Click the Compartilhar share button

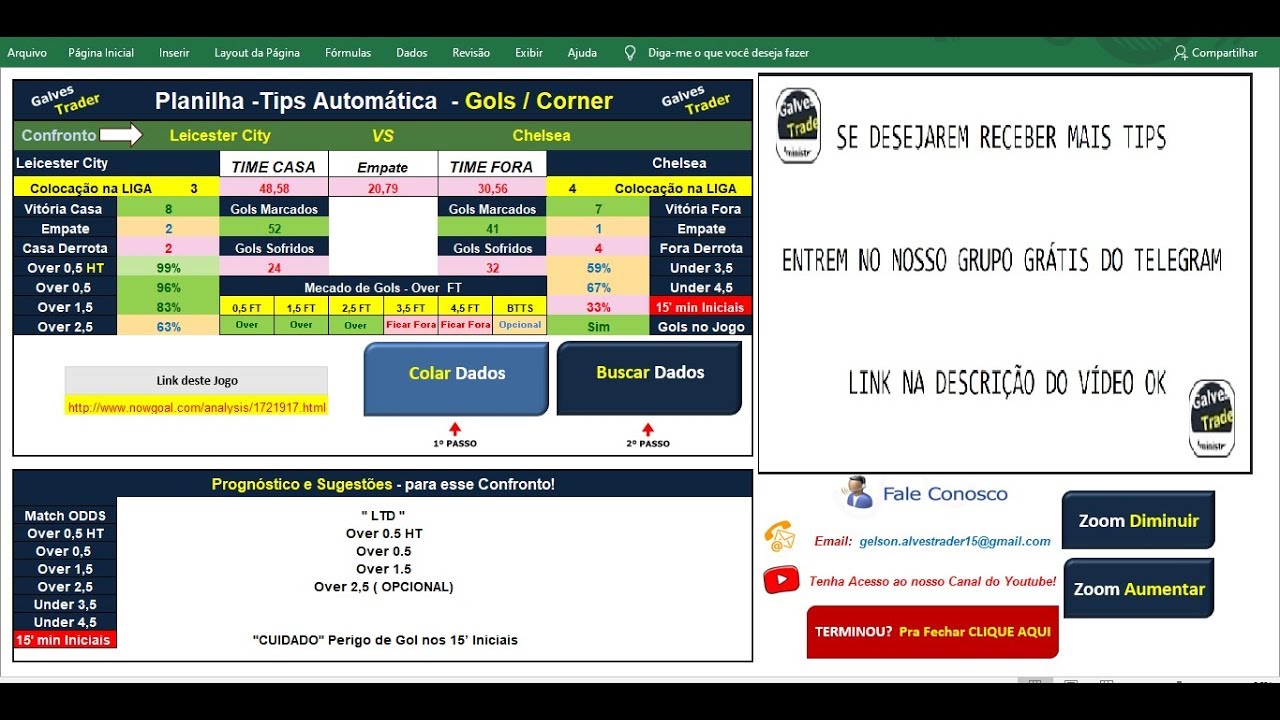pyautogui.click(x=1216, y=53)
